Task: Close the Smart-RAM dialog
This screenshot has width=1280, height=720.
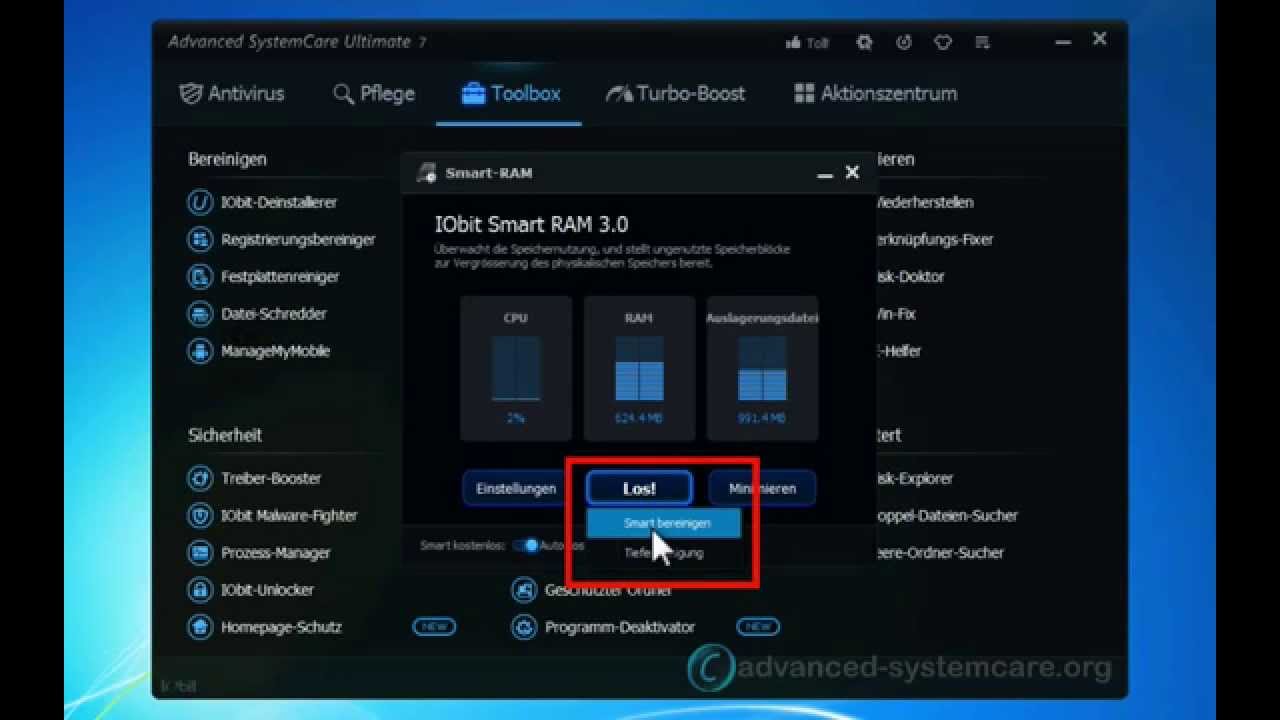Action: tap(852, 172)
